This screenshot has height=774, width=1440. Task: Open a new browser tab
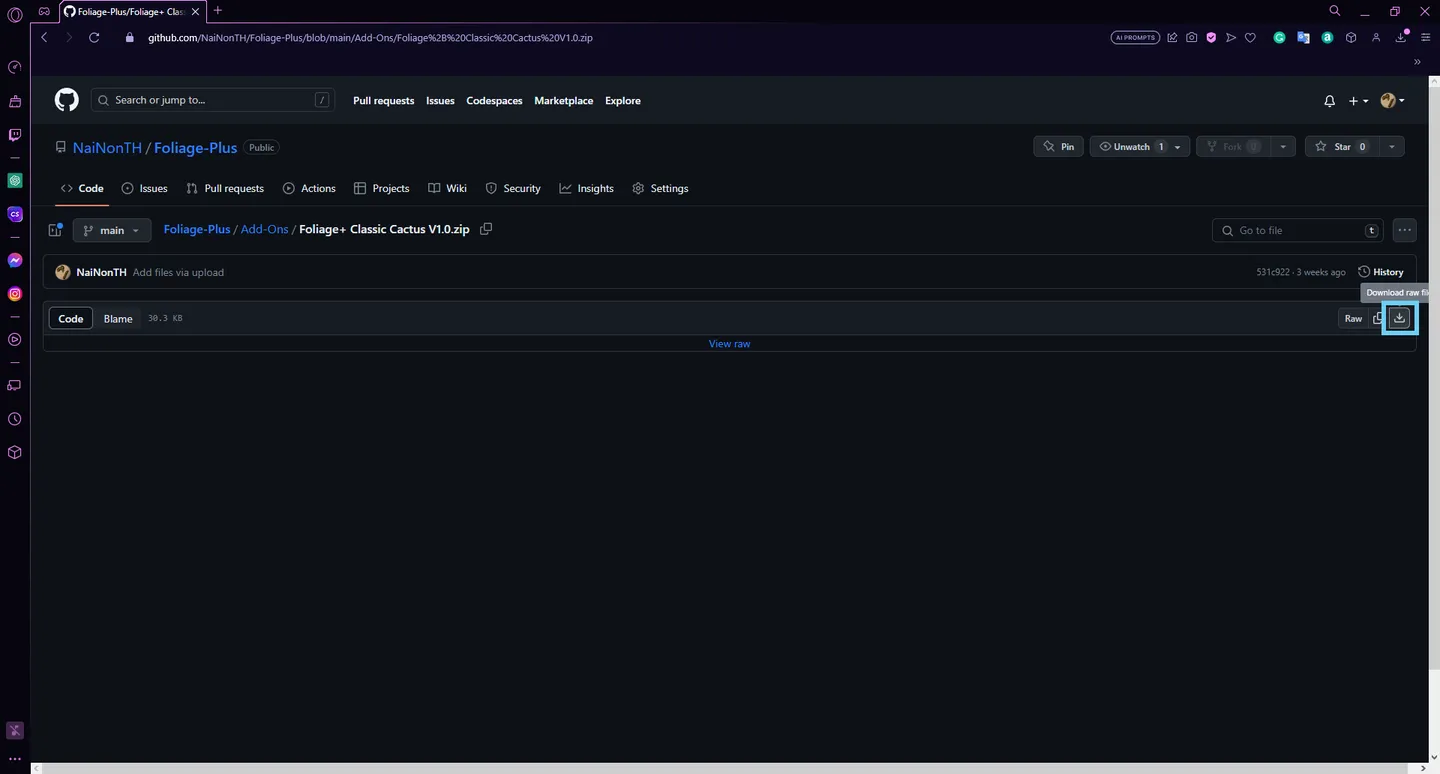click(x=218, y=11)
